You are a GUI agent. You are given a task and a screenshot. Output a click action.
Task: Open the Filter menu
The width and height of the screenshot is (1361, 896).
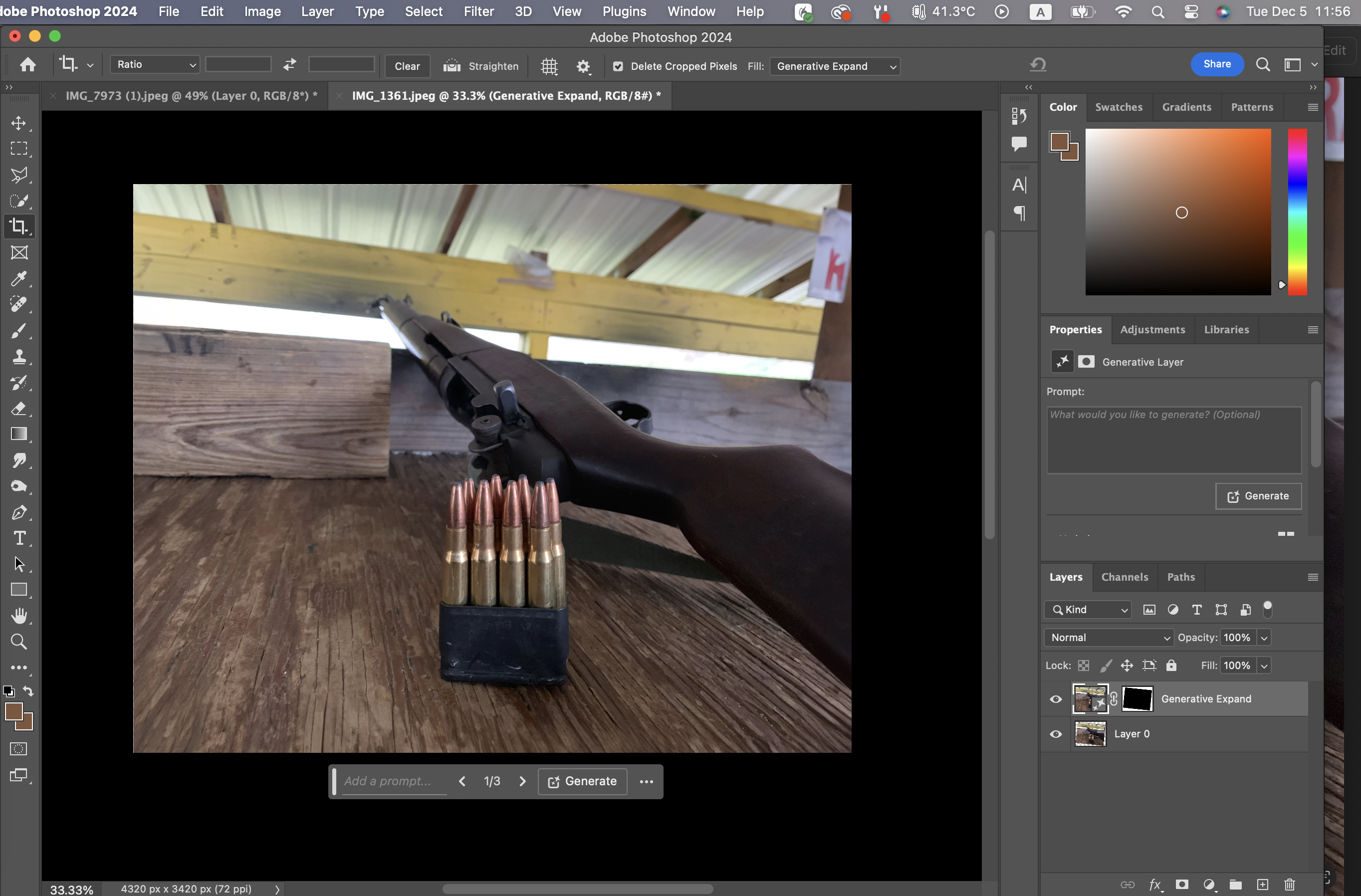[478, 11]
